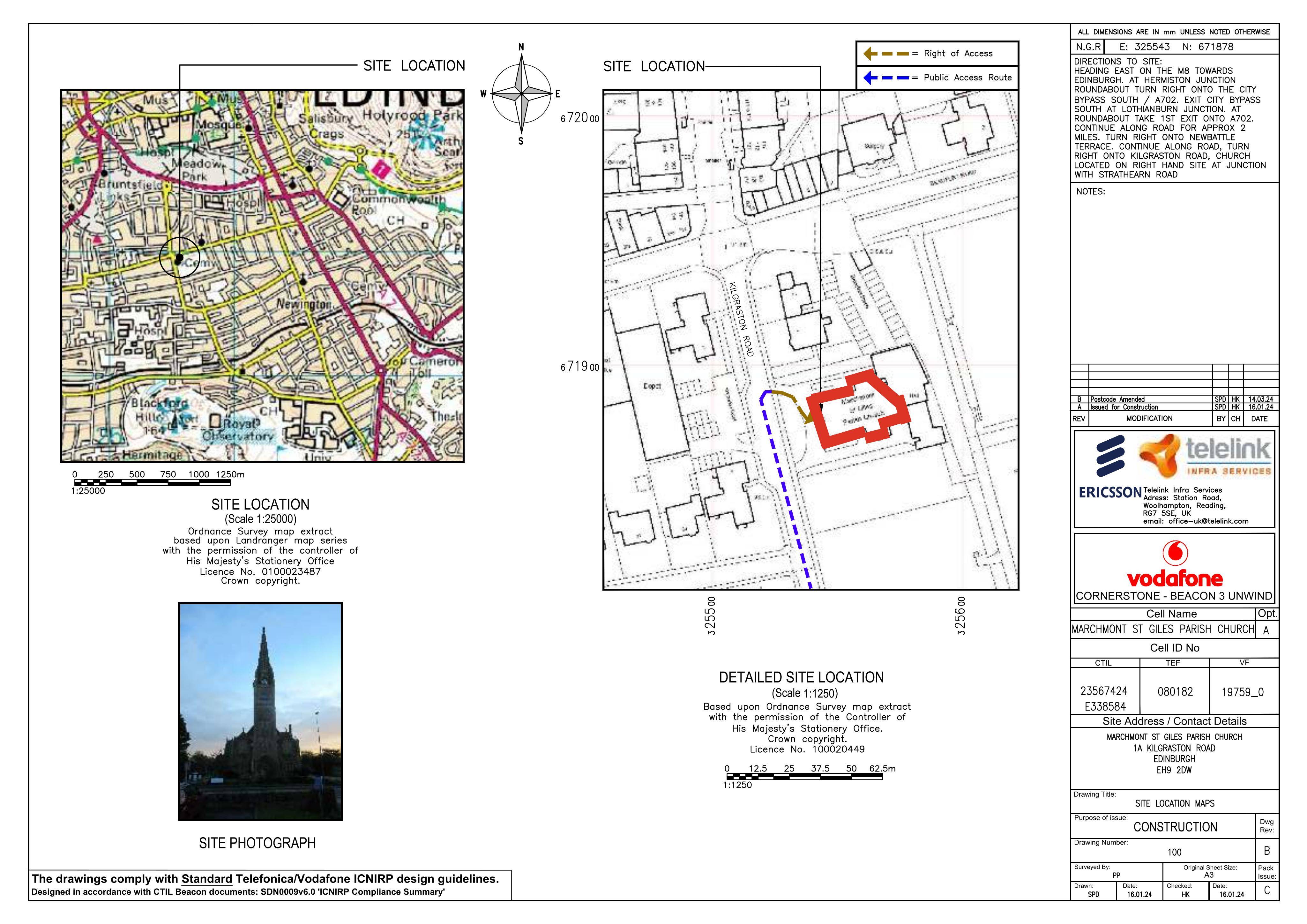Click the 1:25000 Ordnance Survey map extract
This screenshot has height=924, width=1307.
tap(262, 276)
